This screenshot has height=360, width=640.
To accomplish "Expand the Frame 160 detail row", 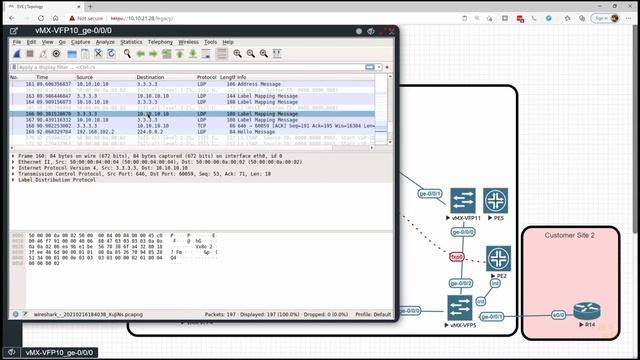I will point(13,156).
